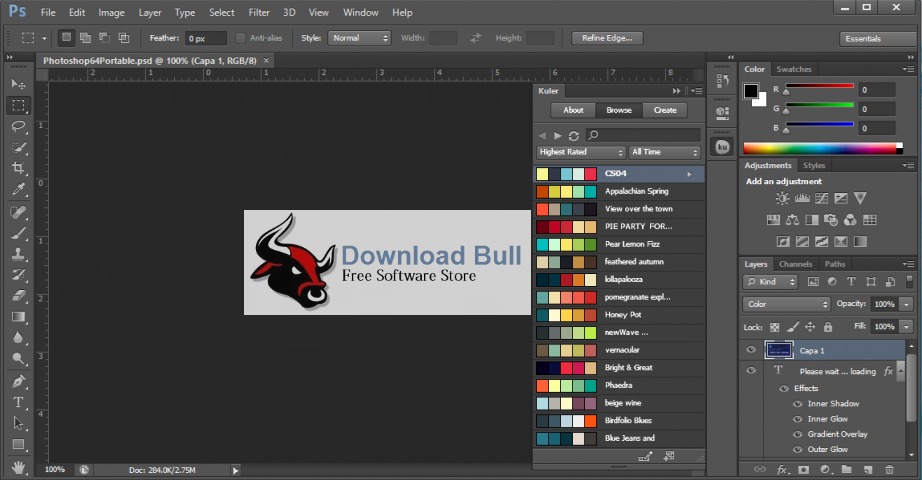Click the About button in Kuler
This screenshot has height=480, width=922.
[573, 110]
